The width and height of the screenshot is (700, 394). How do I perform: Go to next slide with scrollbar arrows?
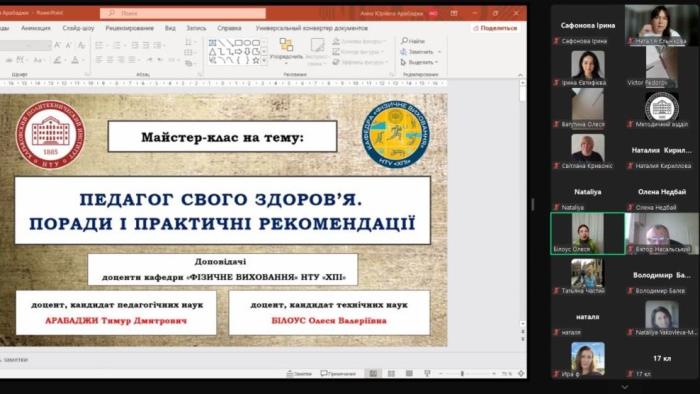click(523, 340)
